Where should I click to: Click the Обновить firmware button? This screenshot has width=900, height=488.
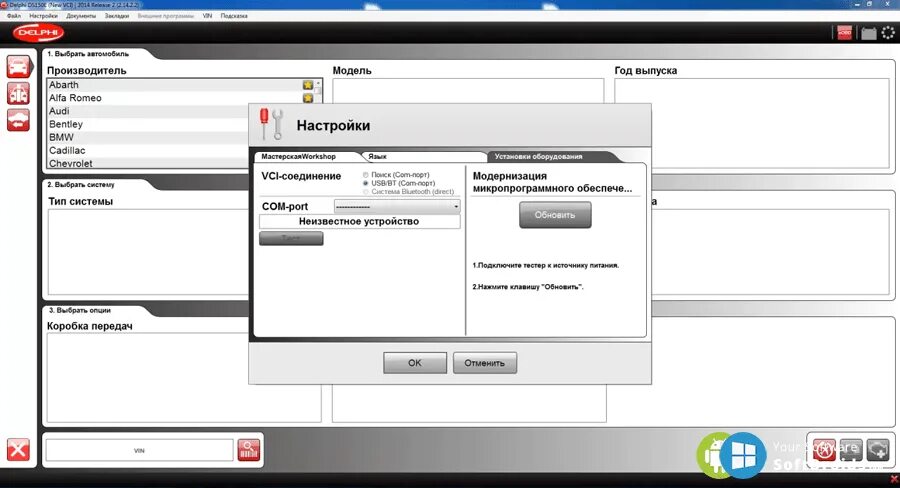[555, 215]
